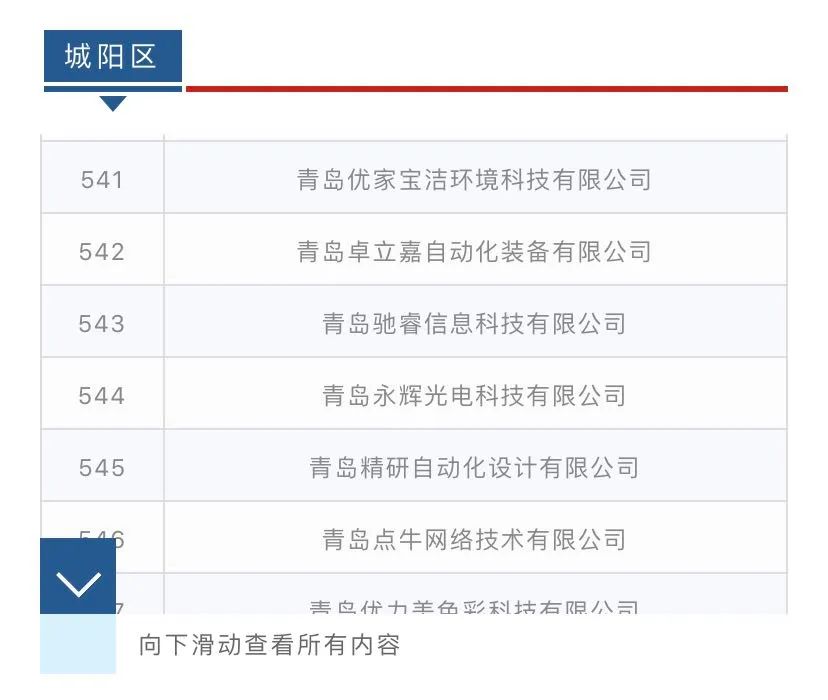Click row number 545
Viewport: 828px width, 700px height.
[x=102, y=468]
